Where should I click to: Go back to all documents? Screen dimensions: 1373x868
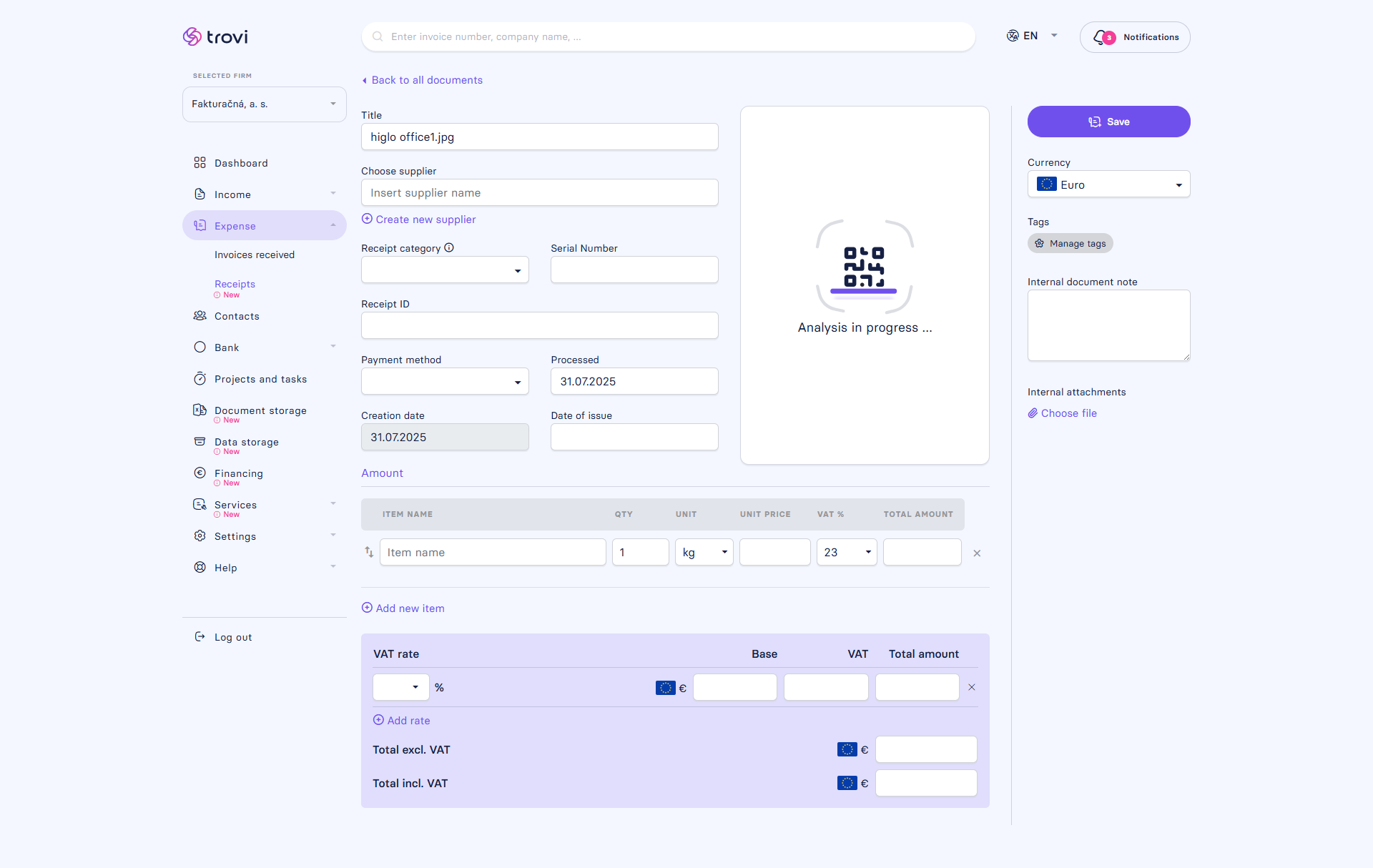click(422, 80)
